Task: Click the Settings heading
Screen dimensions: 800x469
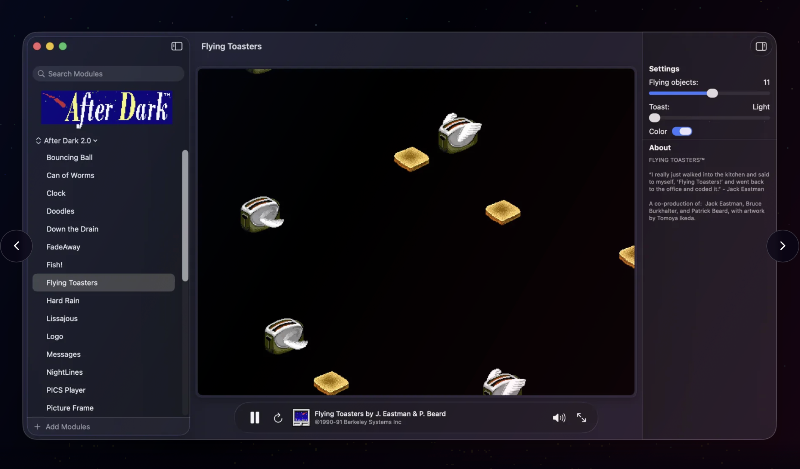Action: 664,68
